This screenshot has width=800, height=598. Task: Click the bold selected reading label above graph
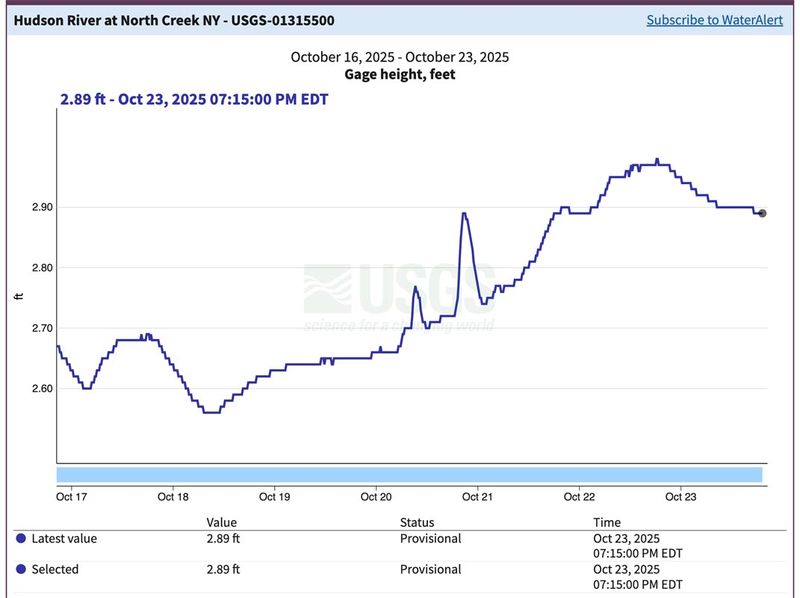click(190, 99)
